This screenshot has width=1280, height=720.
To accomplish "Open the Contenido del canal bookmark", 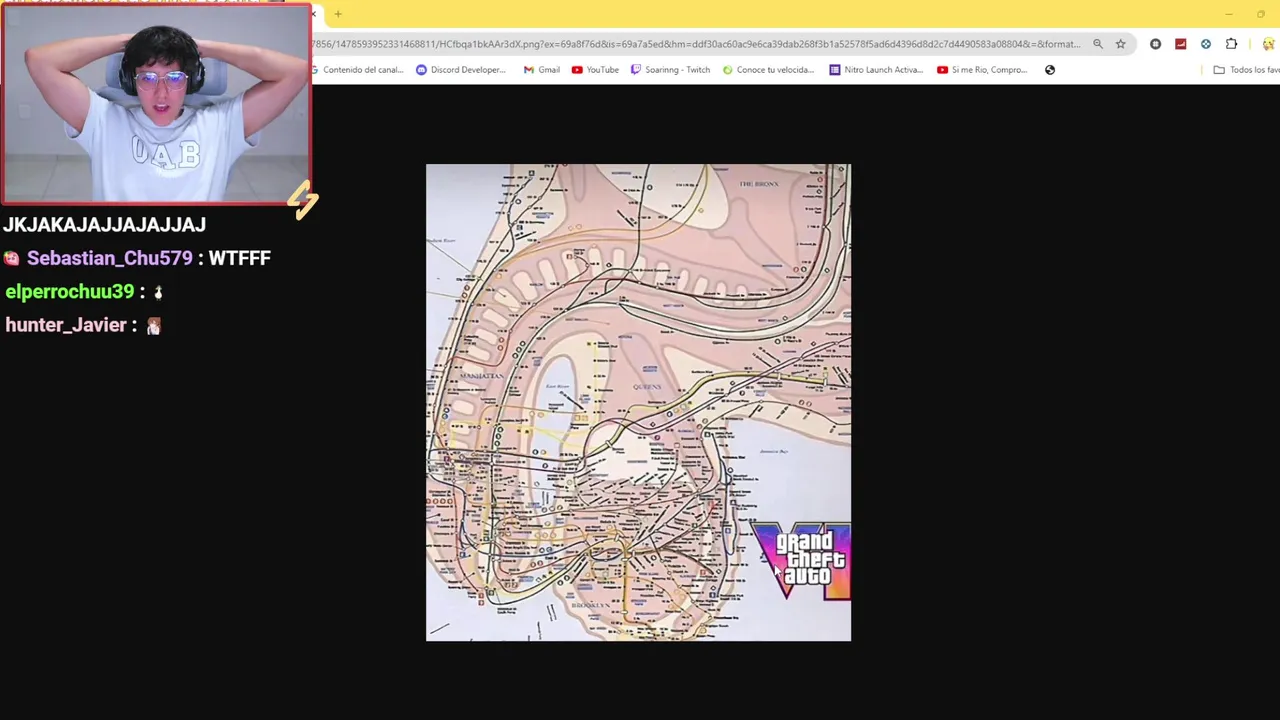I will click(357, 70).
